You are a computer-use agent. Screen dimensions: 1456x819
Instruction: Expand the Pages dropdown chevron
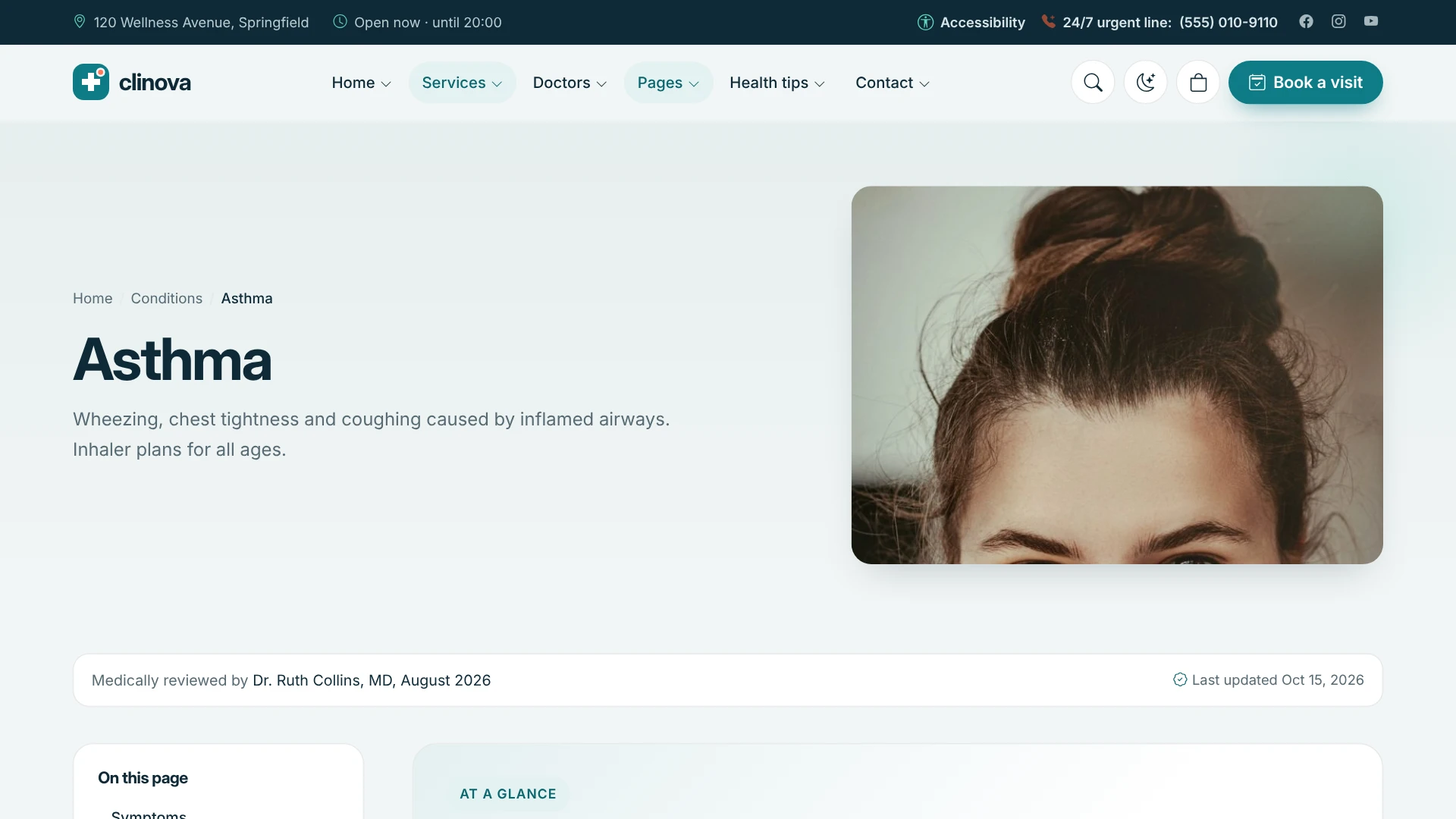click(x=694, y=83)
